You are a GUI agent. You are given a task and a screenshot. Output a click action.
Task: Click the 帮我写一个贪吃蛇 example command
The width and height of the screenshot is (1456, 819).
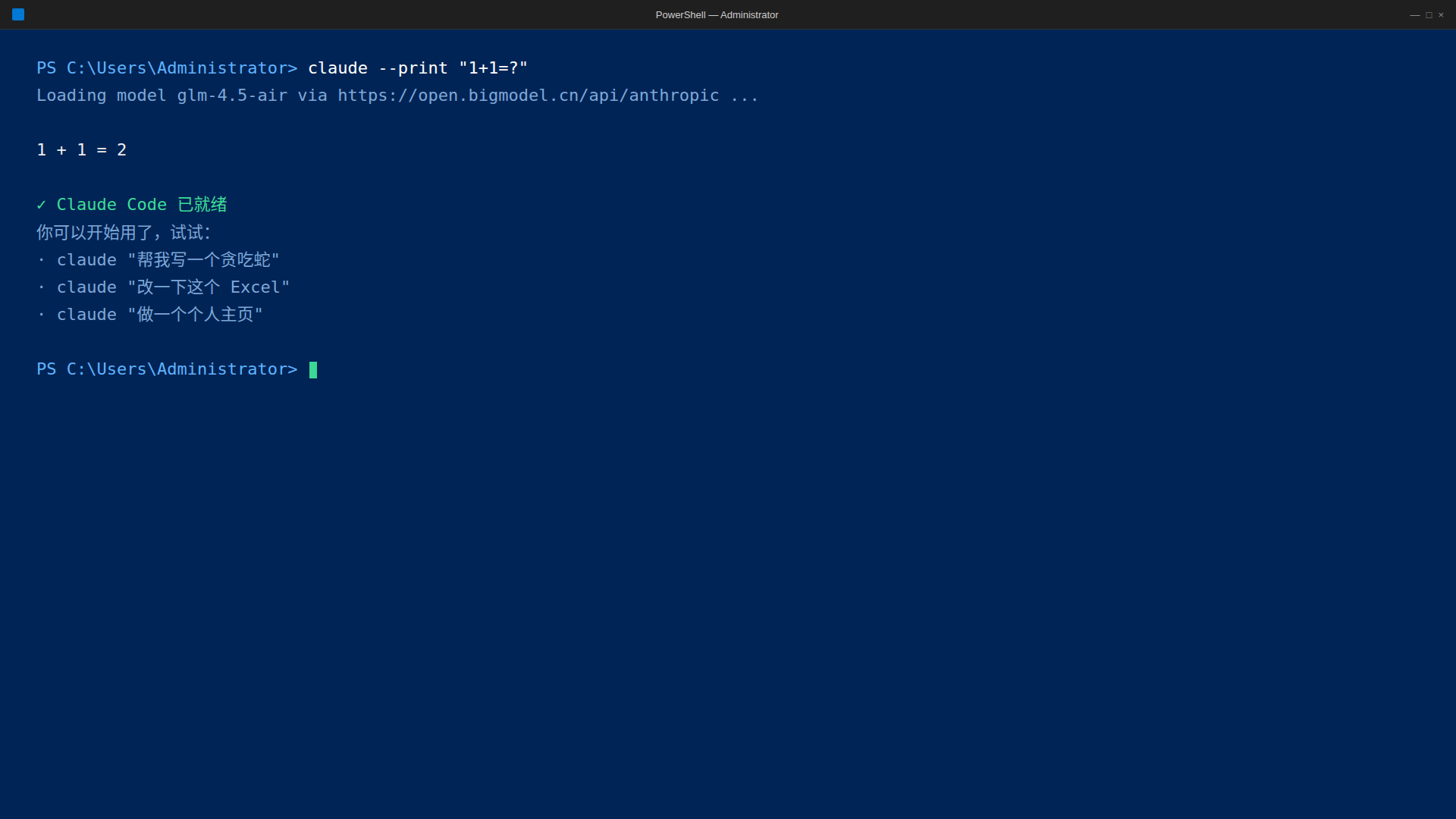(x=168, y=260)
